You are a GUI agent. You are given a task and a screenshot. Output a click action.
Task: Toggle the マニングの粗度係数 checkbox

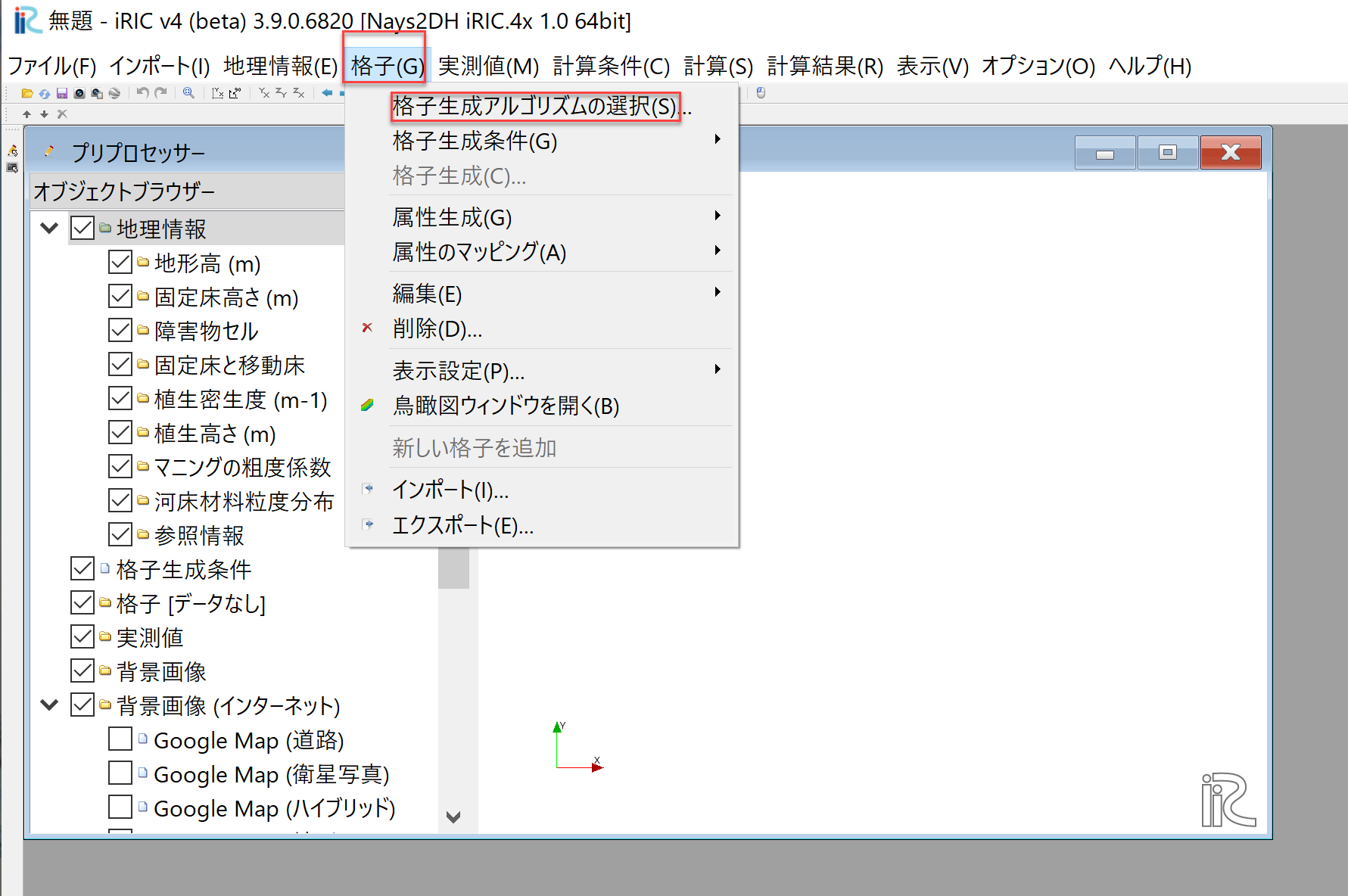[x=120, y=467]
